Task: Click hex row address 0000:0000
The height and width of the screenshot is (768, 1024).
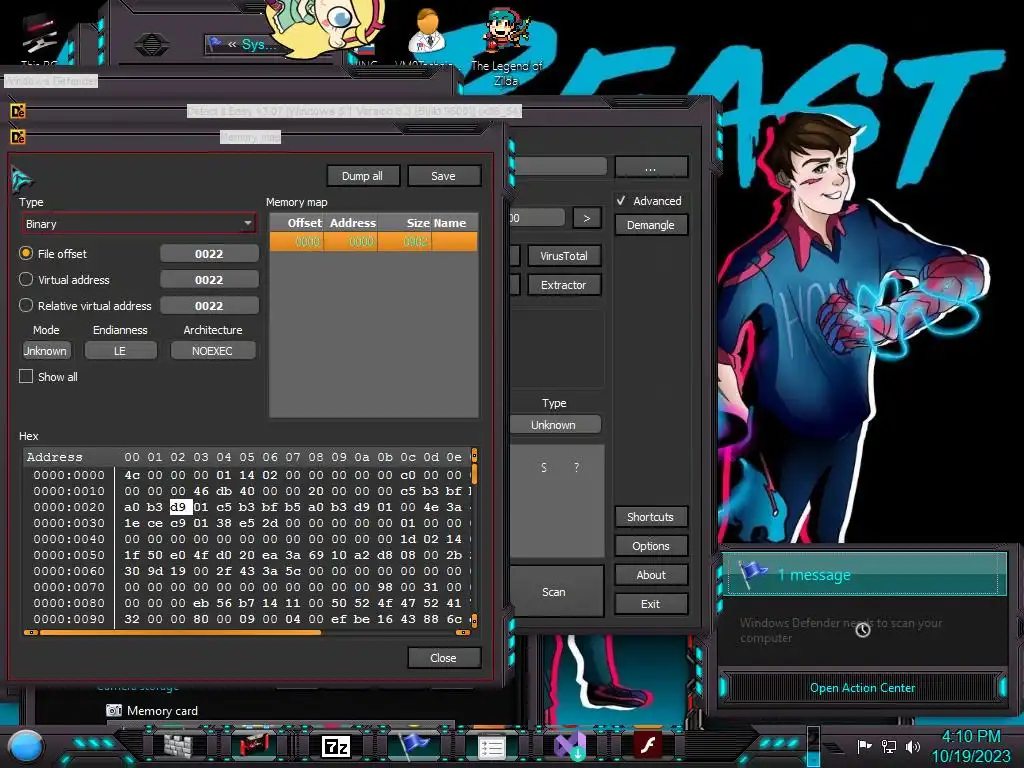Action: click(x=69, y=475)
